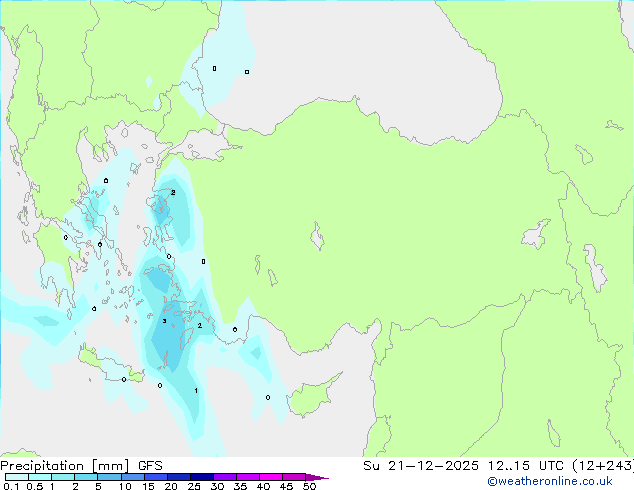Click the 25–30 mm dark blue legend swatch
634x490 pixels.
pos(202,477)
